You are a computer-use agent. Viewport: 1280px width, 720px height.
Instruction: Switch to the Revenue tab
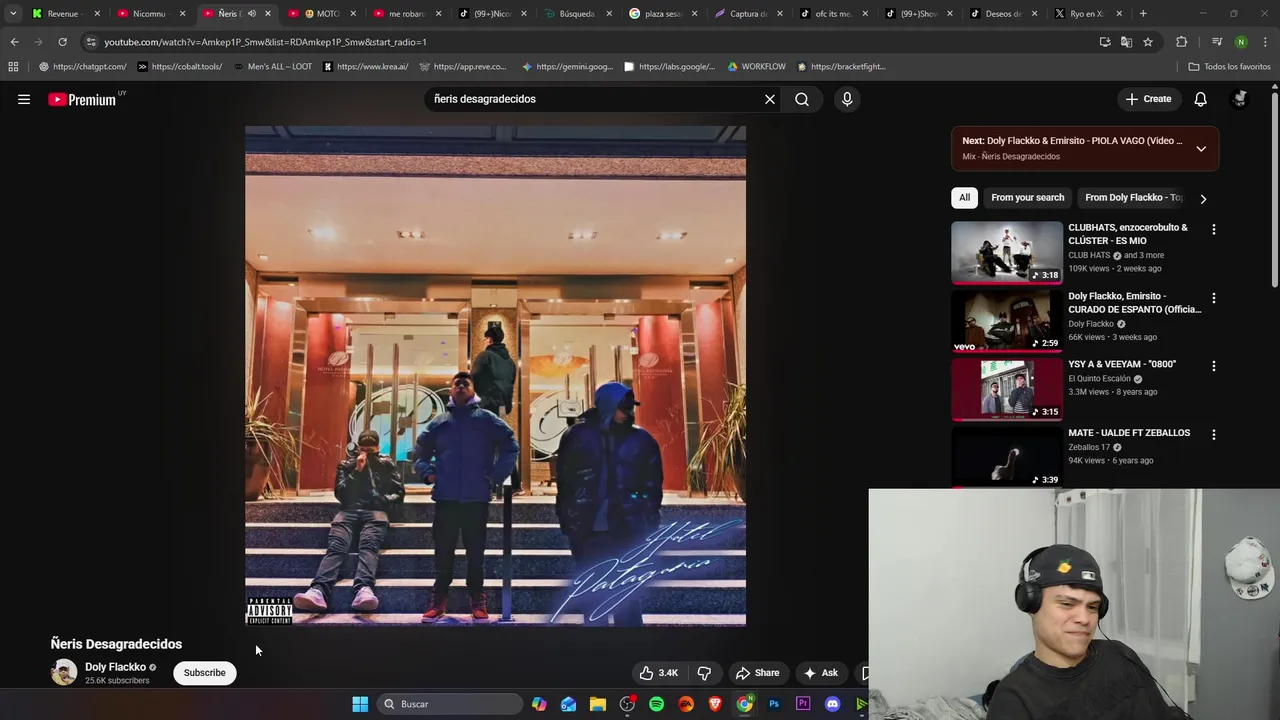click(x=66, y=14)
